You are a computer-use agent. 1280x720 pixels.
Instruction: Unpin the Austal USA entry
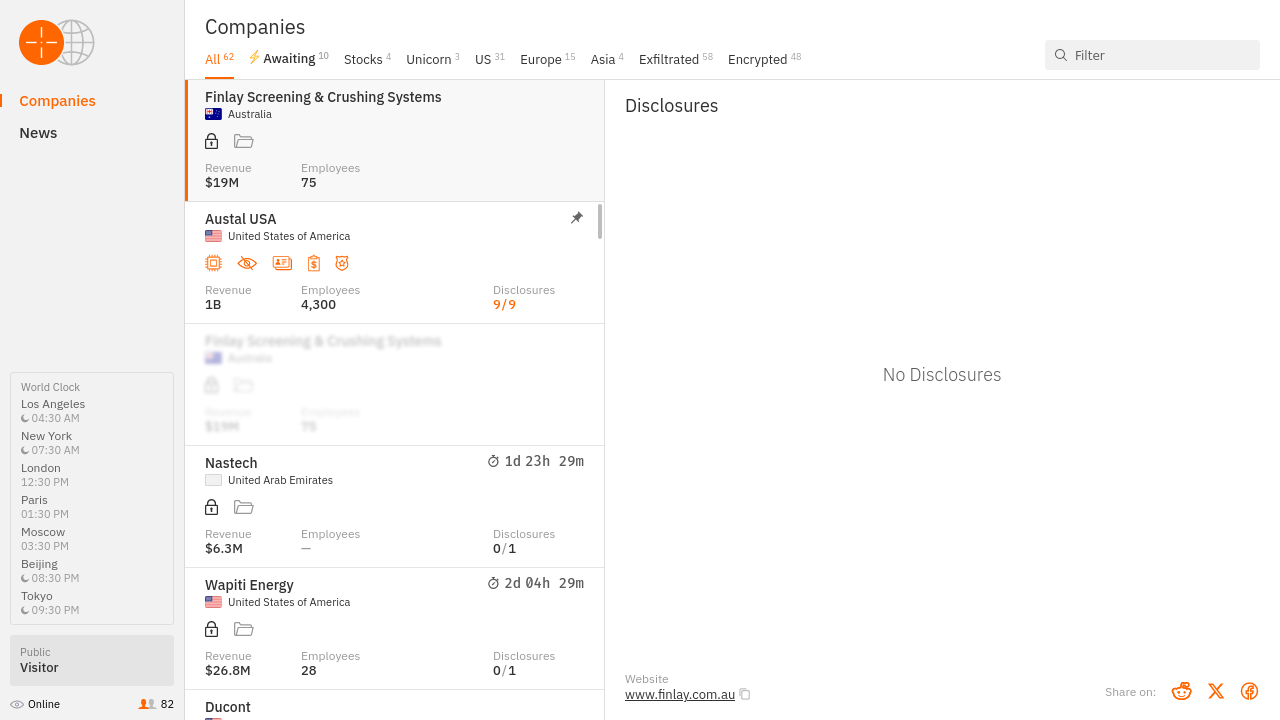(x=577, y=218)
